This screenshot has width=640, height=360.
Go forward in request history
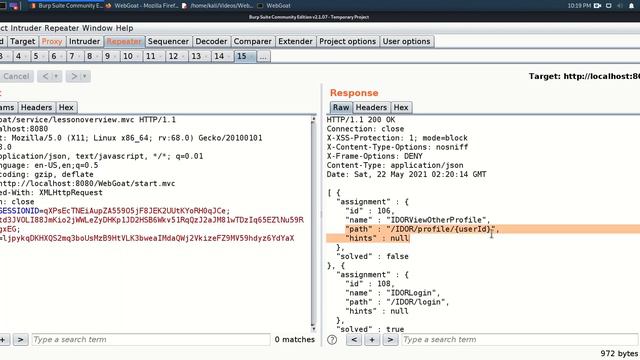click(x=74, y=76)
